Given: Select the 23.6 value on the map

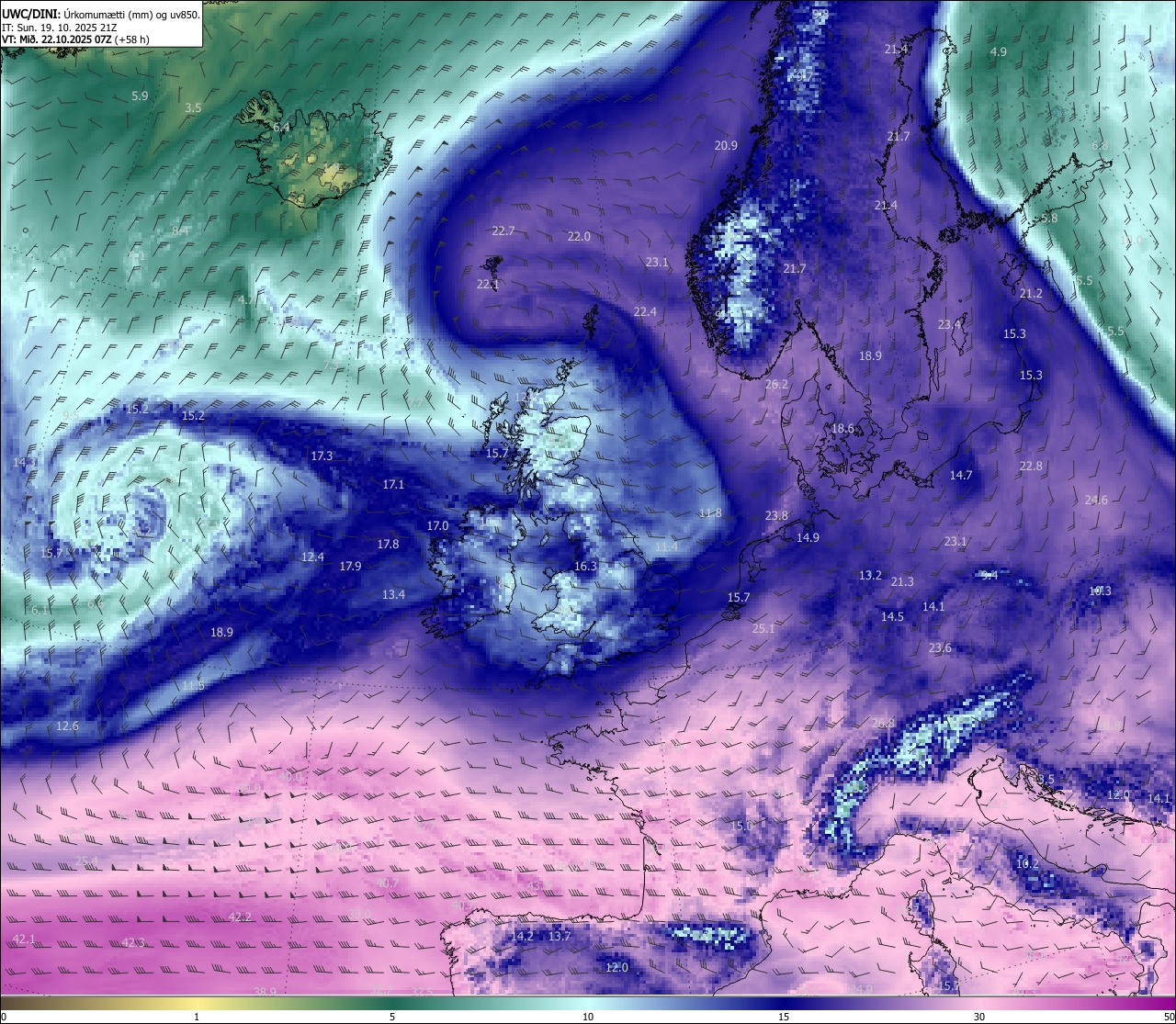Looking at the screenshot, I should [940, 647].
